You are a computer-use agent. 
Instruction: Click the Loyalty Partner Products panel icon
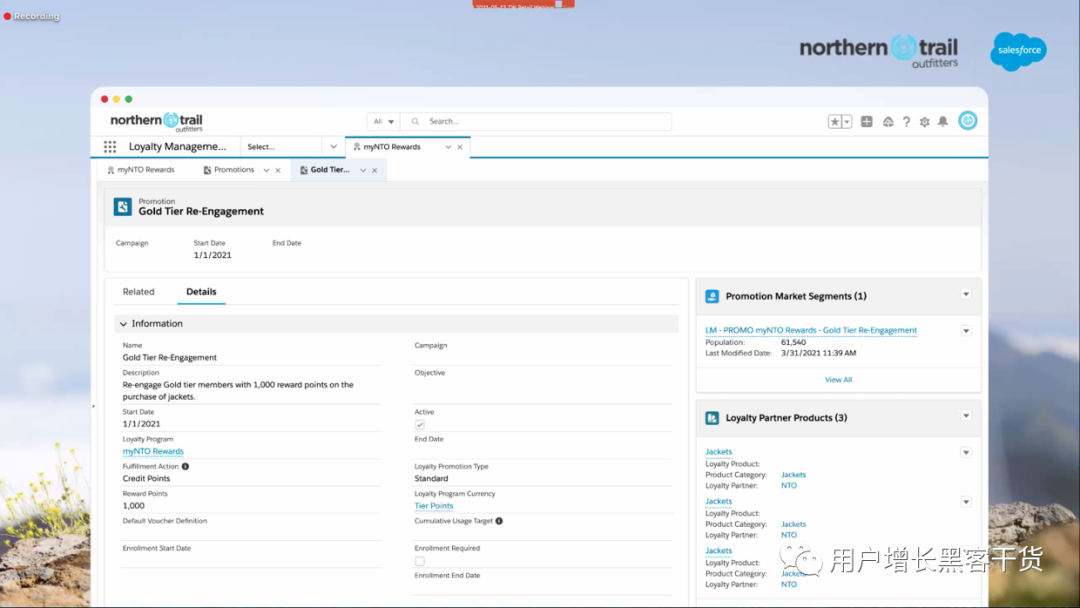click(x=712, y=418)
